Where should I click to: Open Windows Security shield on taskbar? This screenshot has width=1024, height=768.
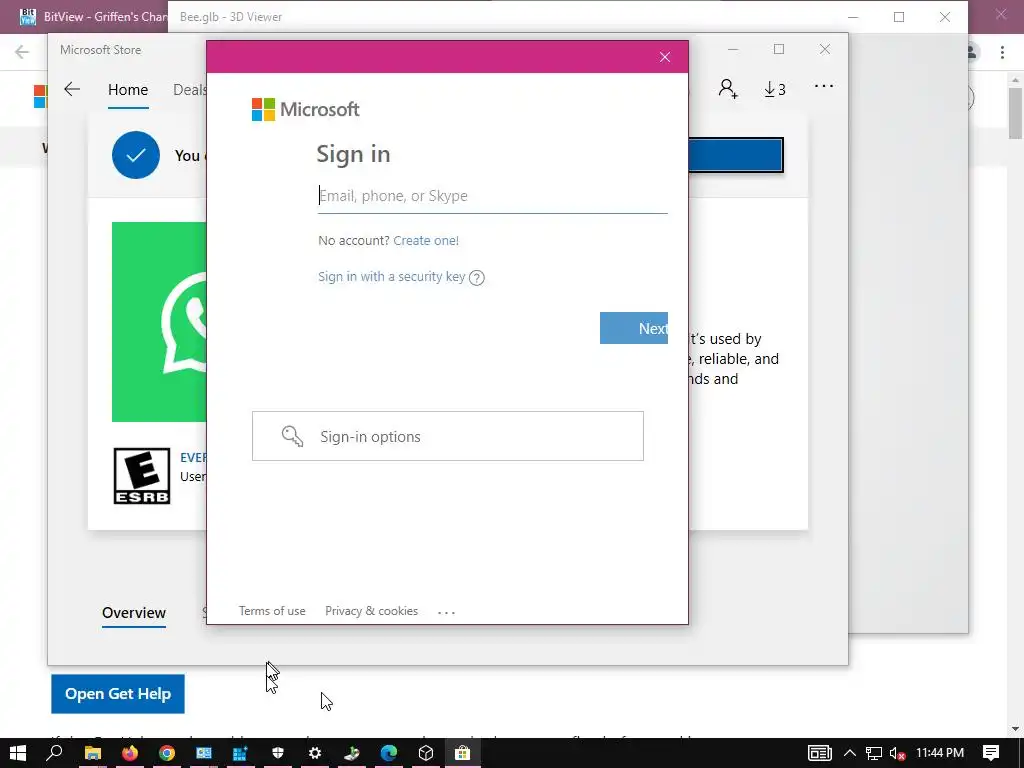pyautogui.click(x=278, y=753)
